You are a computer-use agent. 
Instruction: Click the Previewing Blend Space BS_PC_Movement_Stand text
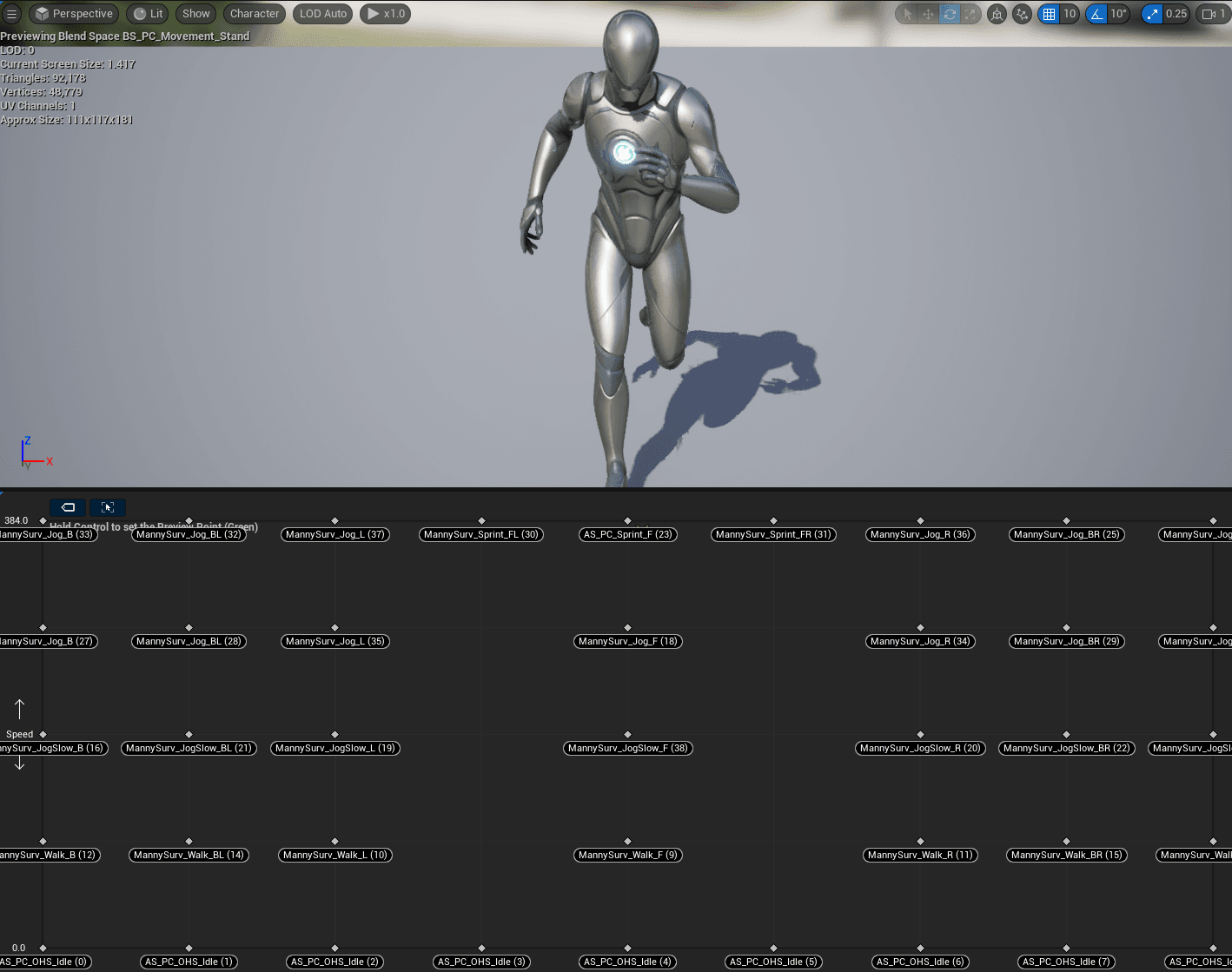(x=125, y=36)
